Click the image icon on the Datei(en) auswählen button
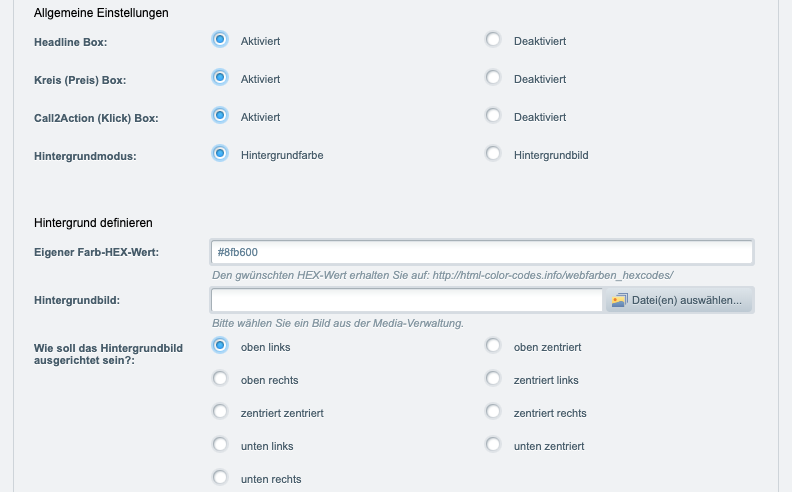The image size is (792, 492). click(x=619, y=301)
